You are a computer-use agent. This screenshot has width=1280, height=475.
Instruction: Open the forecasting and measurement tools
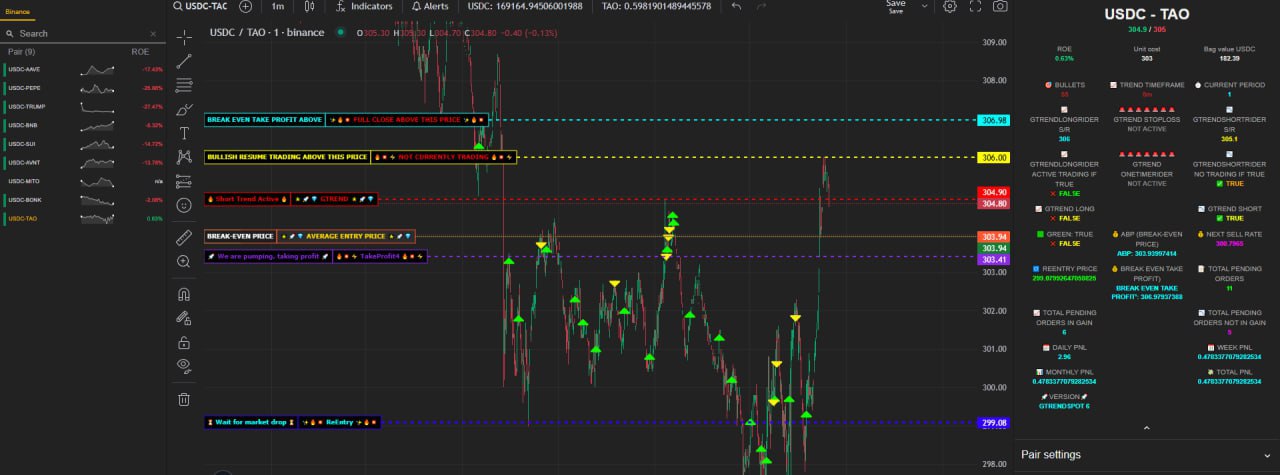coord(184,181)
